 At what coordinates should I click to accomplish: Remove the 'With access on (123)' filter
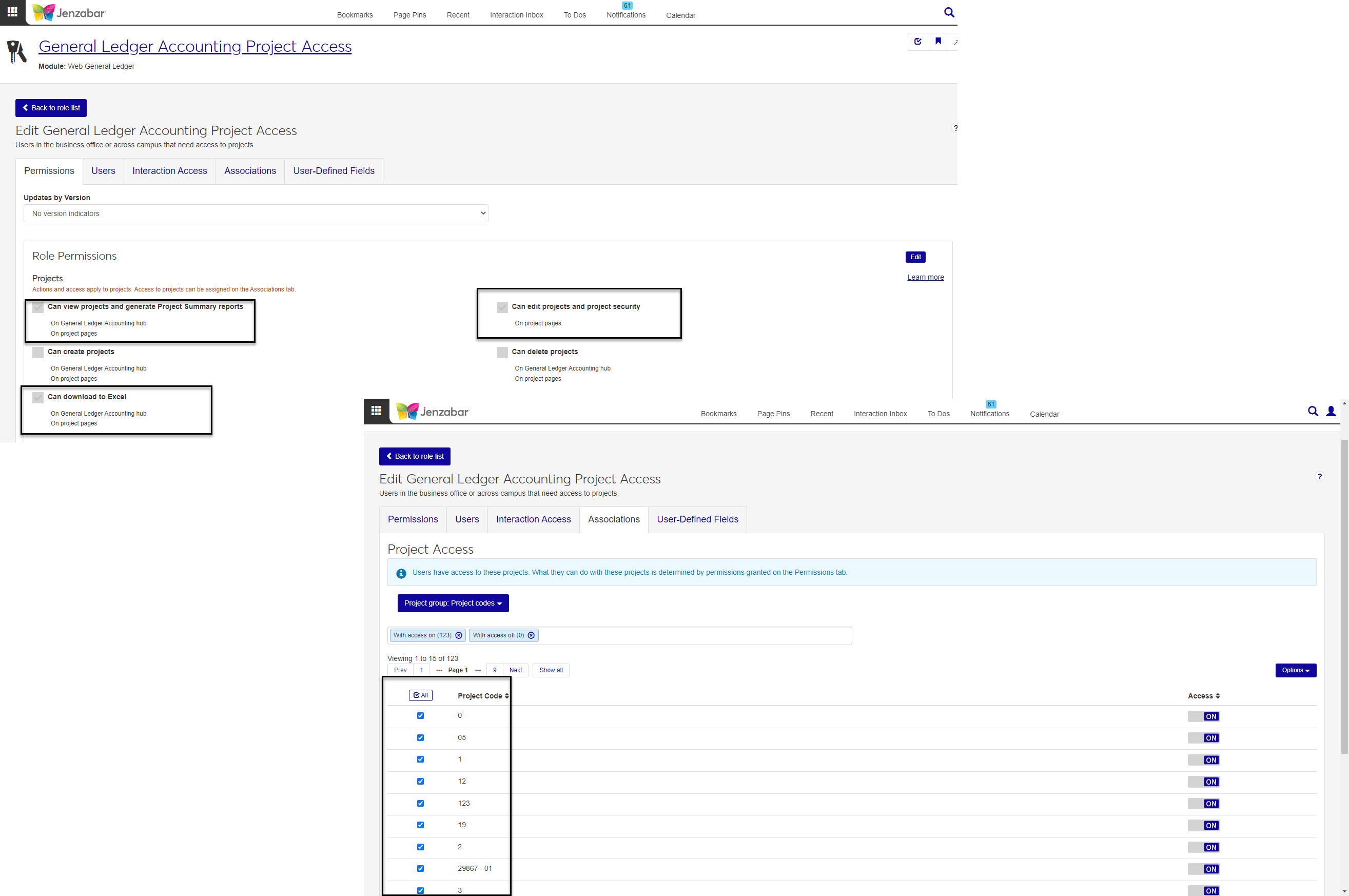click(x=458, y=635)
